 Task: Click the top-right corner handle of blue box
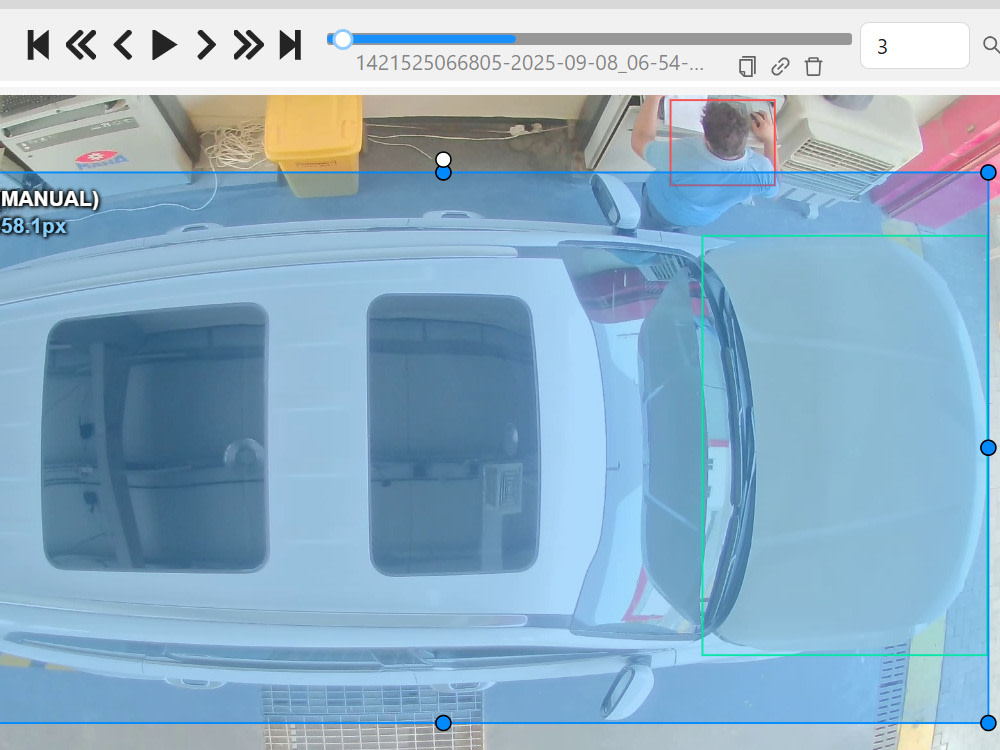[988, 172]
